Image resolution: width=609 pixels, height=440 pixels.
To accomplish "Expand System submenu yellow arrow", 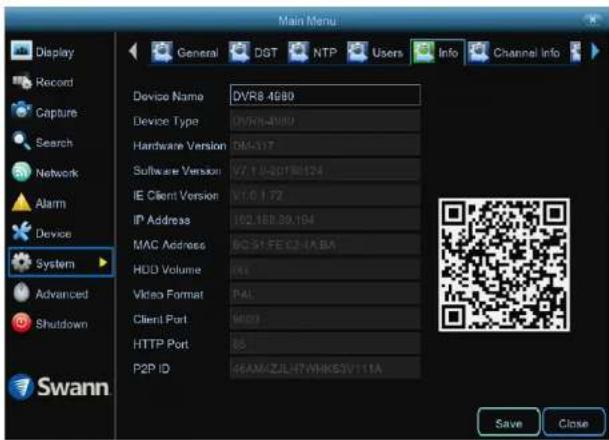I will tap(103, 263).
